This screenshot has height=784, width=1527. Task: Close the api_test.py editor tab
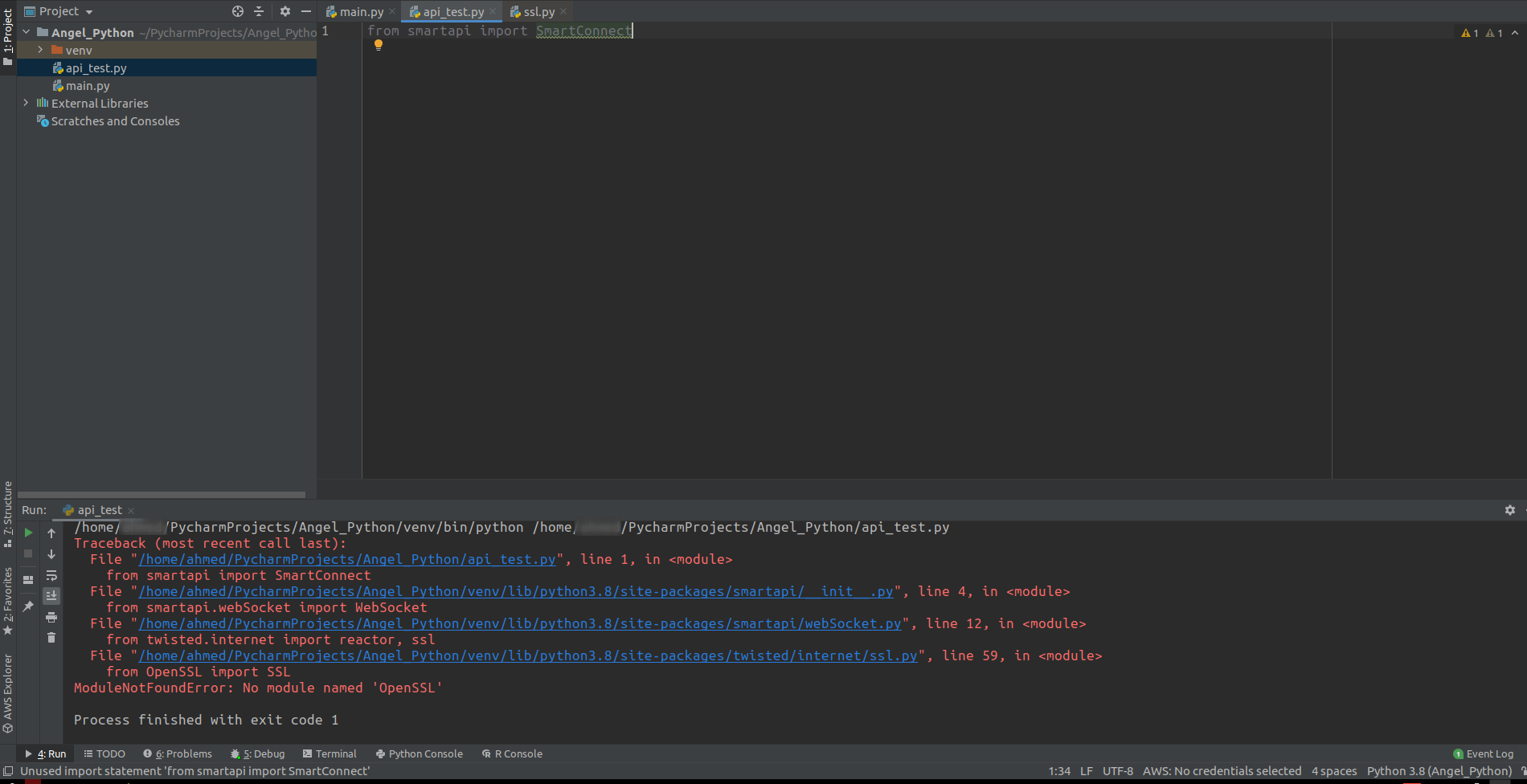(x=493, y=12)
